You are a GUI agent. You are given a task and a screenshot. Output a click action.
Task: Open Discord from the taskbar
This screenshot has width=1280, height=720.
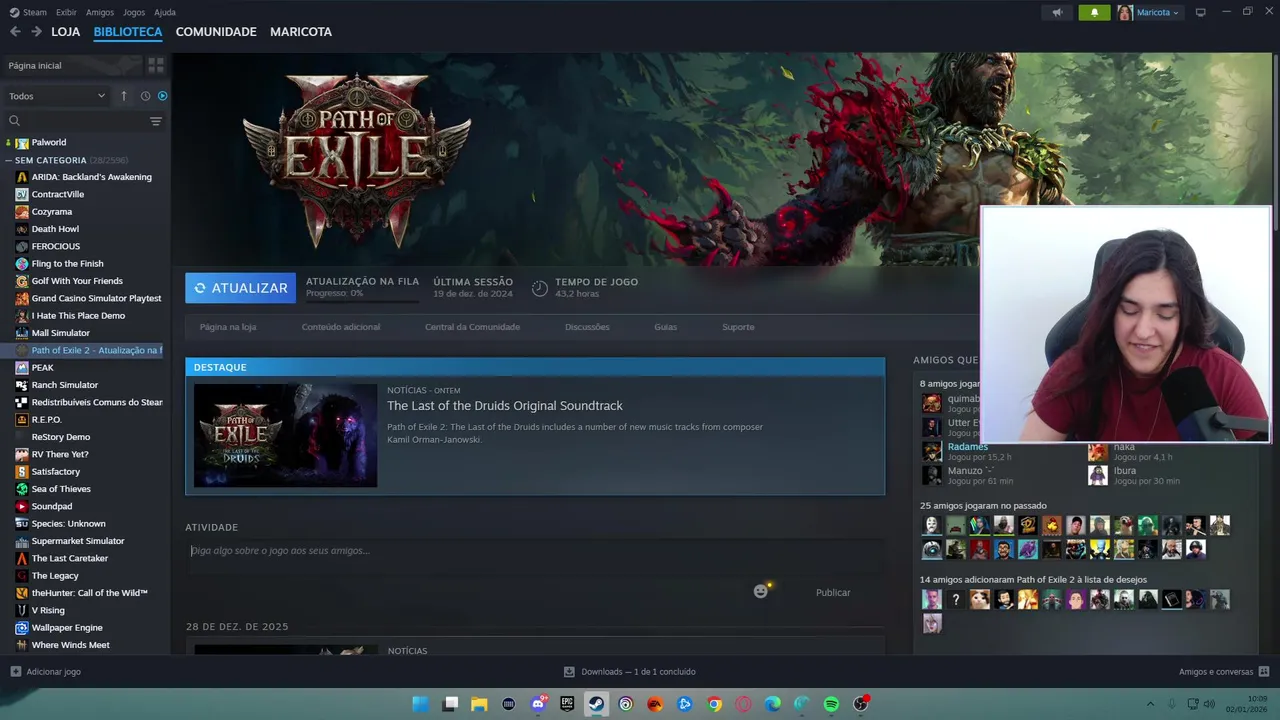pyautogui.click(x=539, y=704)
